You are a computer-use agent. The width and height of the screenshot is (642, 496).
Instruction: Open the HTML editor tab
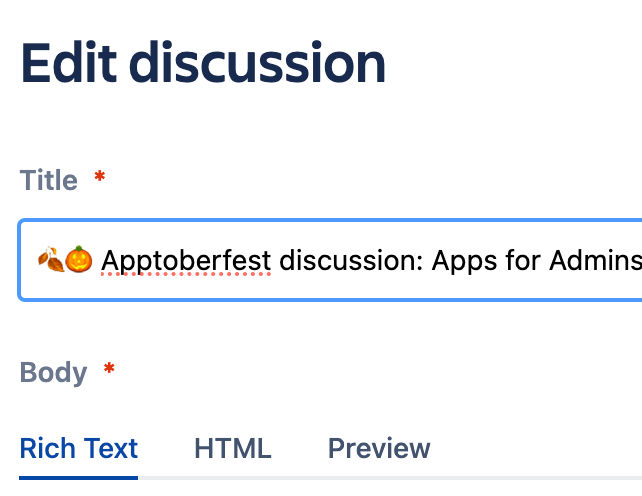232,448
